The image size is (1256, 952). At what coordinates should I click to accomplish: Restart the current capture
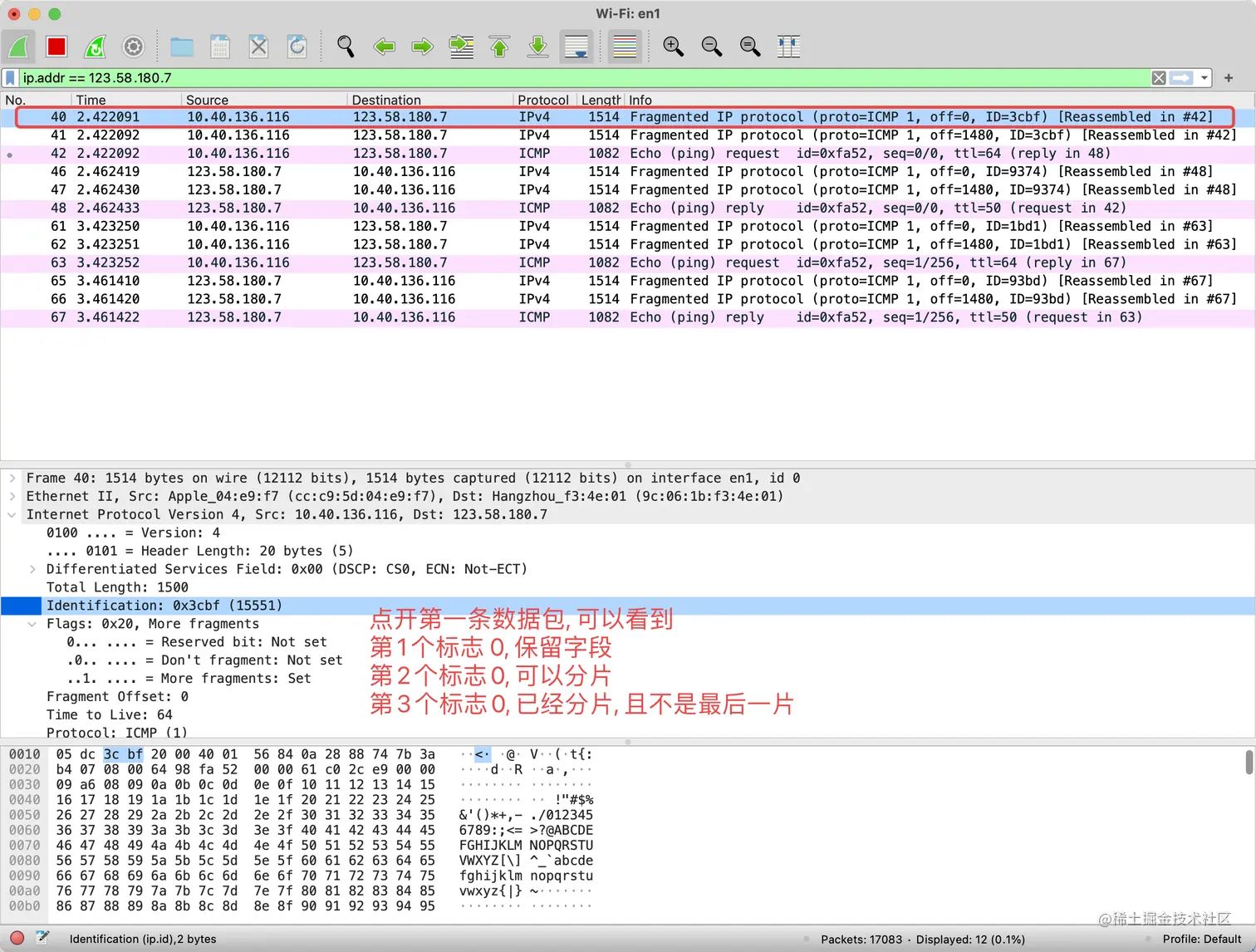pos(96,47)
